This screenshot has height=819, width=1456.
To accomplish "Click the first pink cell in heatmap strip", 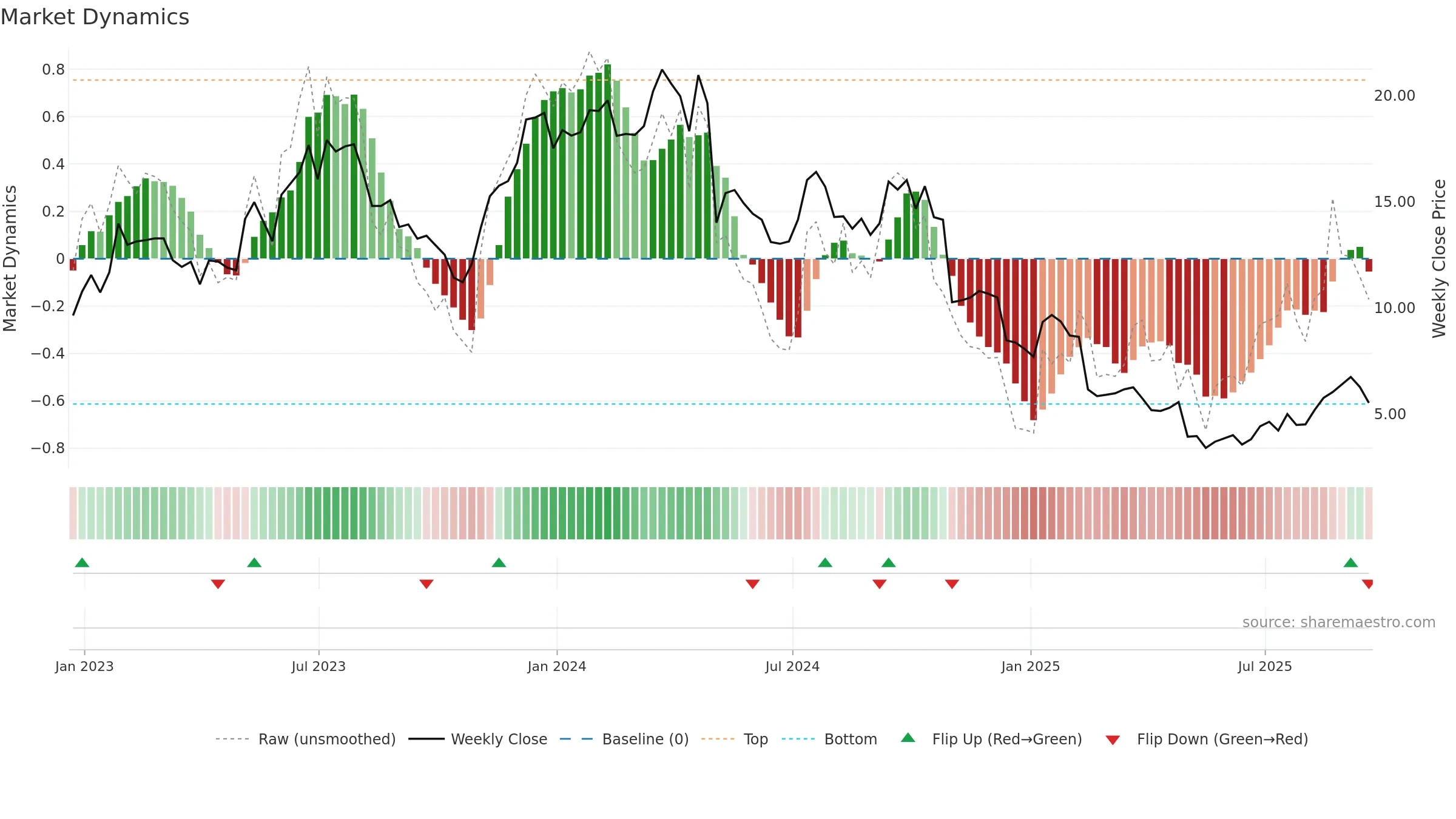I will [73, 513].
